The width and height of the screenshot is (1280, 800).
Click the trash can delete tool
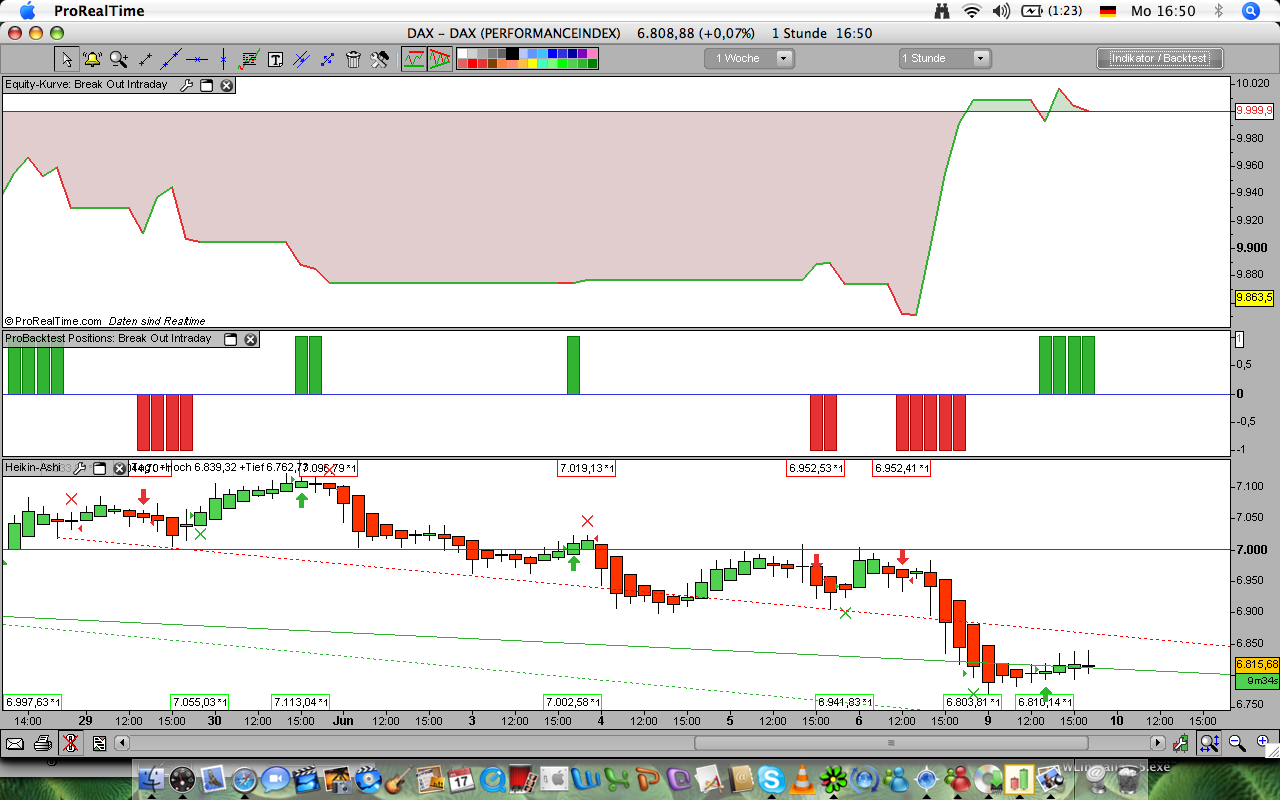pos(353,59)
